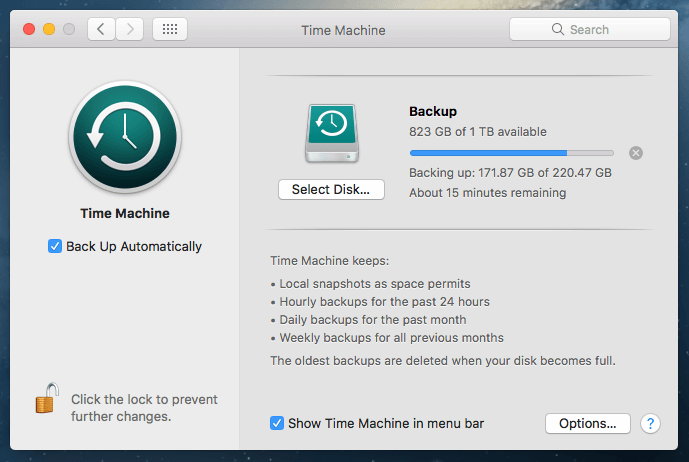Go forward with the right chevron button

tap(130, 29)
